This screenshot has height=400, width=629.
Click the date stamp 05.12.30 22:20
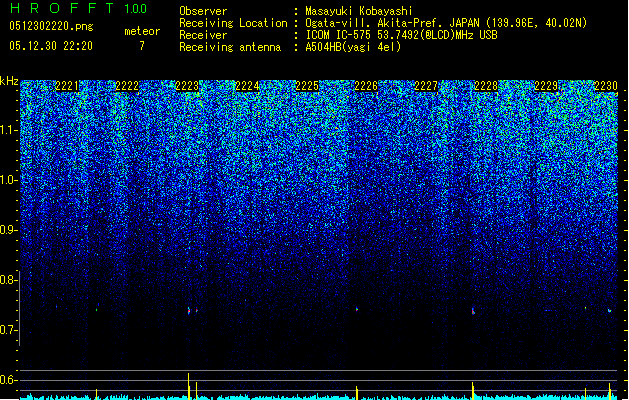pyautogui.click(x=51, y=46)
